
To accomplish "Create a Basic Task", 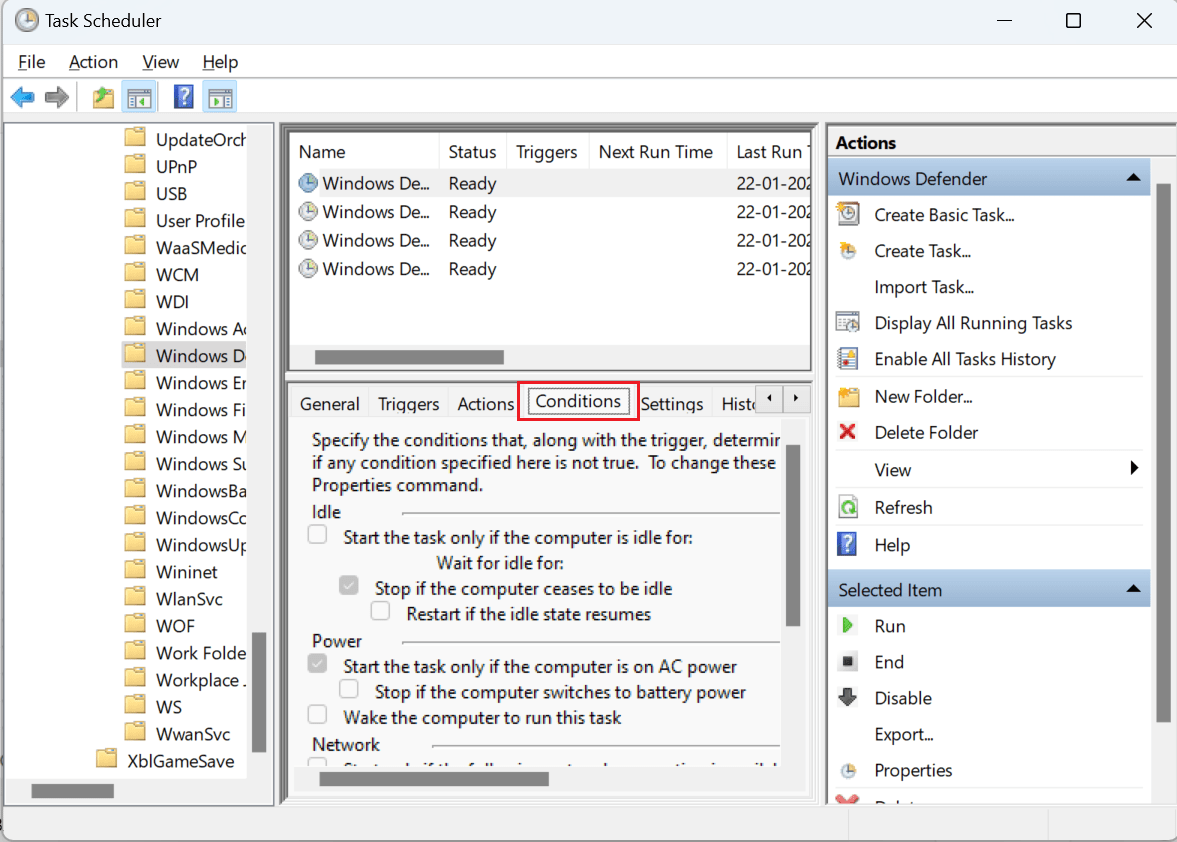I will click(x=943, y=214).
